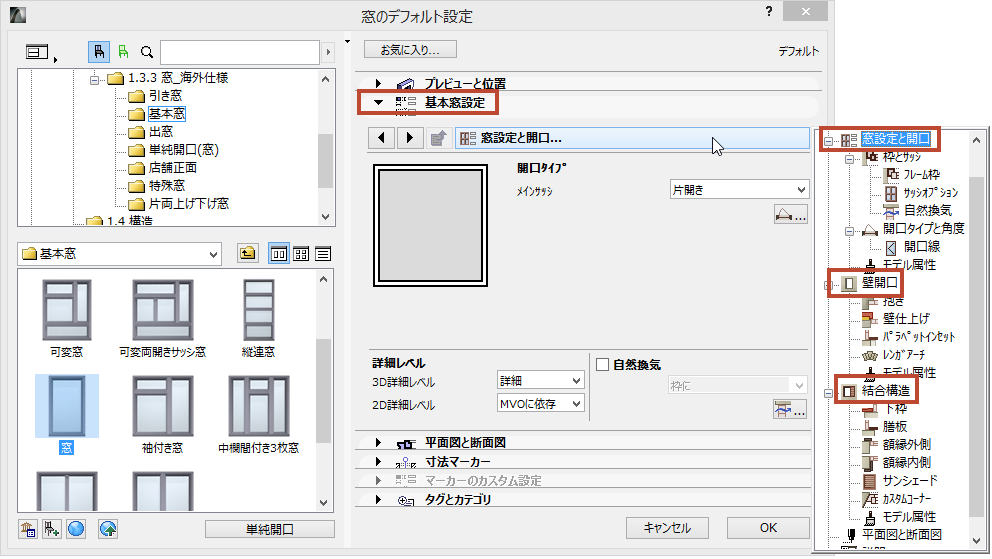
Task: Open the natural ventilation settings button
Action: [x=790, y=410]
